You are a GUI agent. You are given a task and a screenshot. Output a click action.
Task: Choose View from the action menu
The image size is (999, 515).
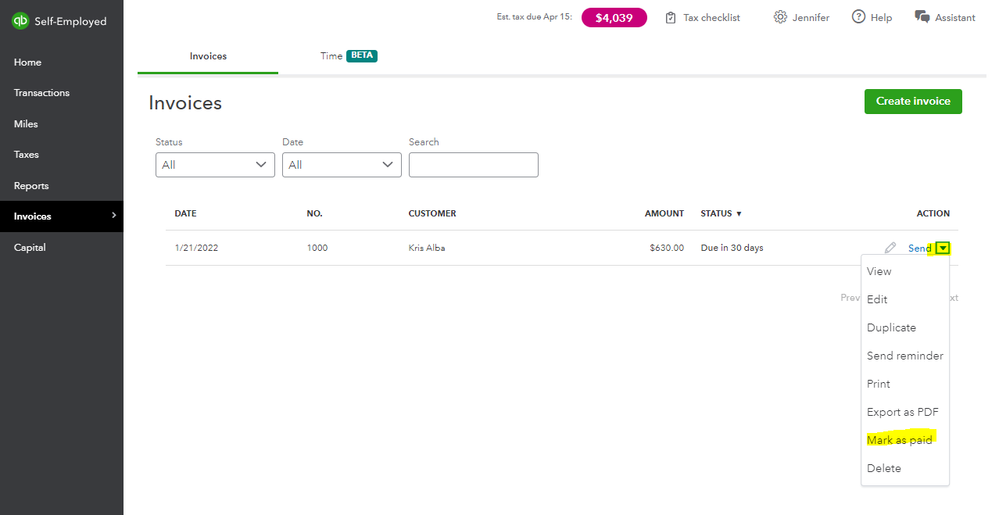(x=879, y=272)
